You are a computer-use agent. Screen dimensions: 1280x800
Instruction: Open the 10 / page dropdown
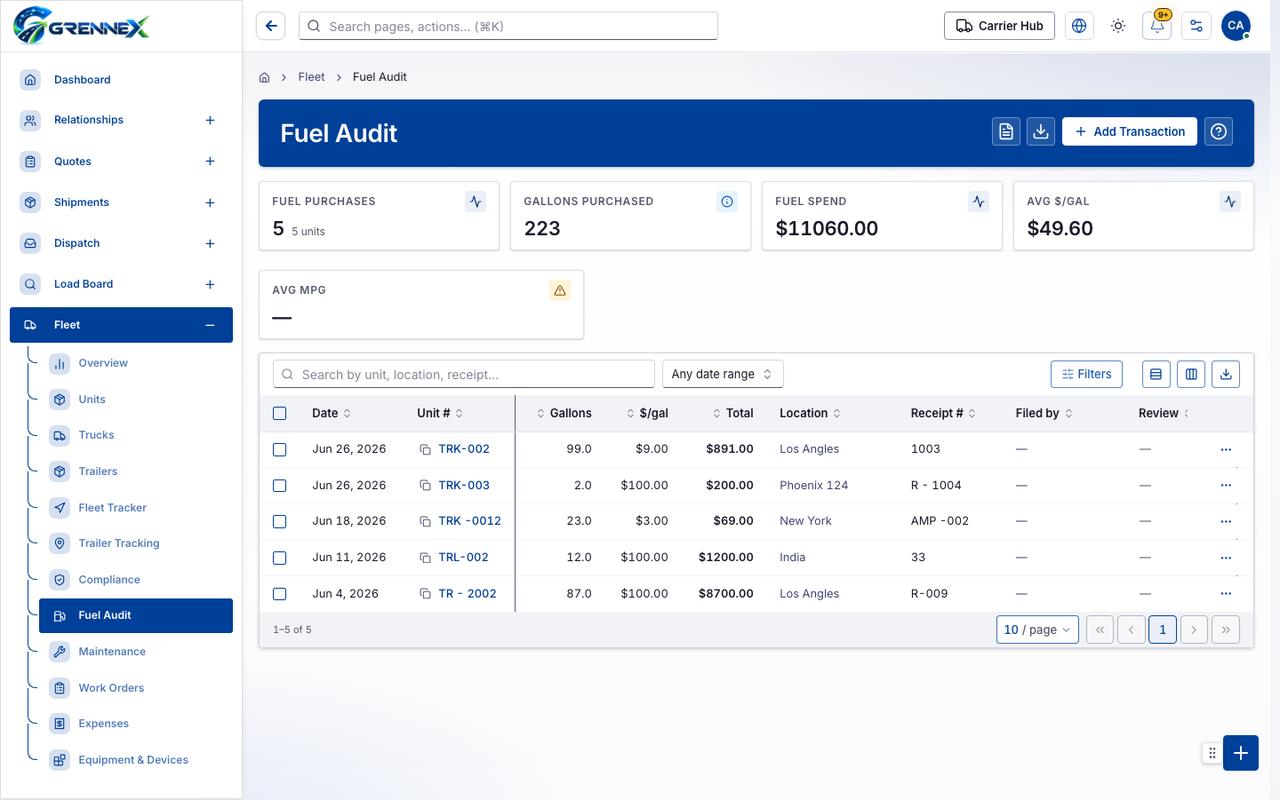pyautogui.click(x=1037, y=629)
